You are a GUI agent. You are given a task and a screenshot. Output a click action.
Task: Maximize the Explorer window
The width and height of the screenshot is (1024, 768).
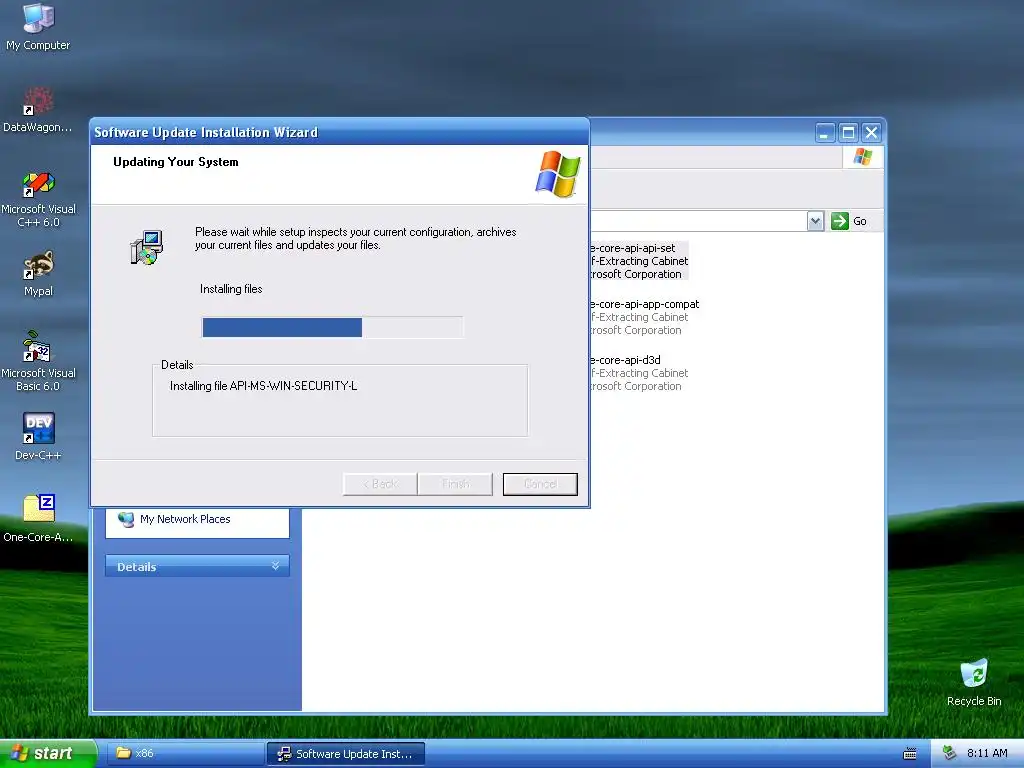pos(848,133)
